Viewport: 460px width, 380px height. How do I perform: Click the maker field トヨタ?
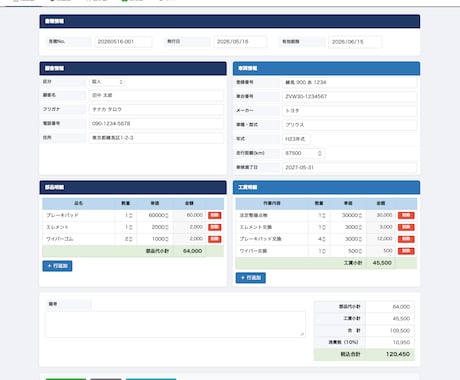point(349,111)
